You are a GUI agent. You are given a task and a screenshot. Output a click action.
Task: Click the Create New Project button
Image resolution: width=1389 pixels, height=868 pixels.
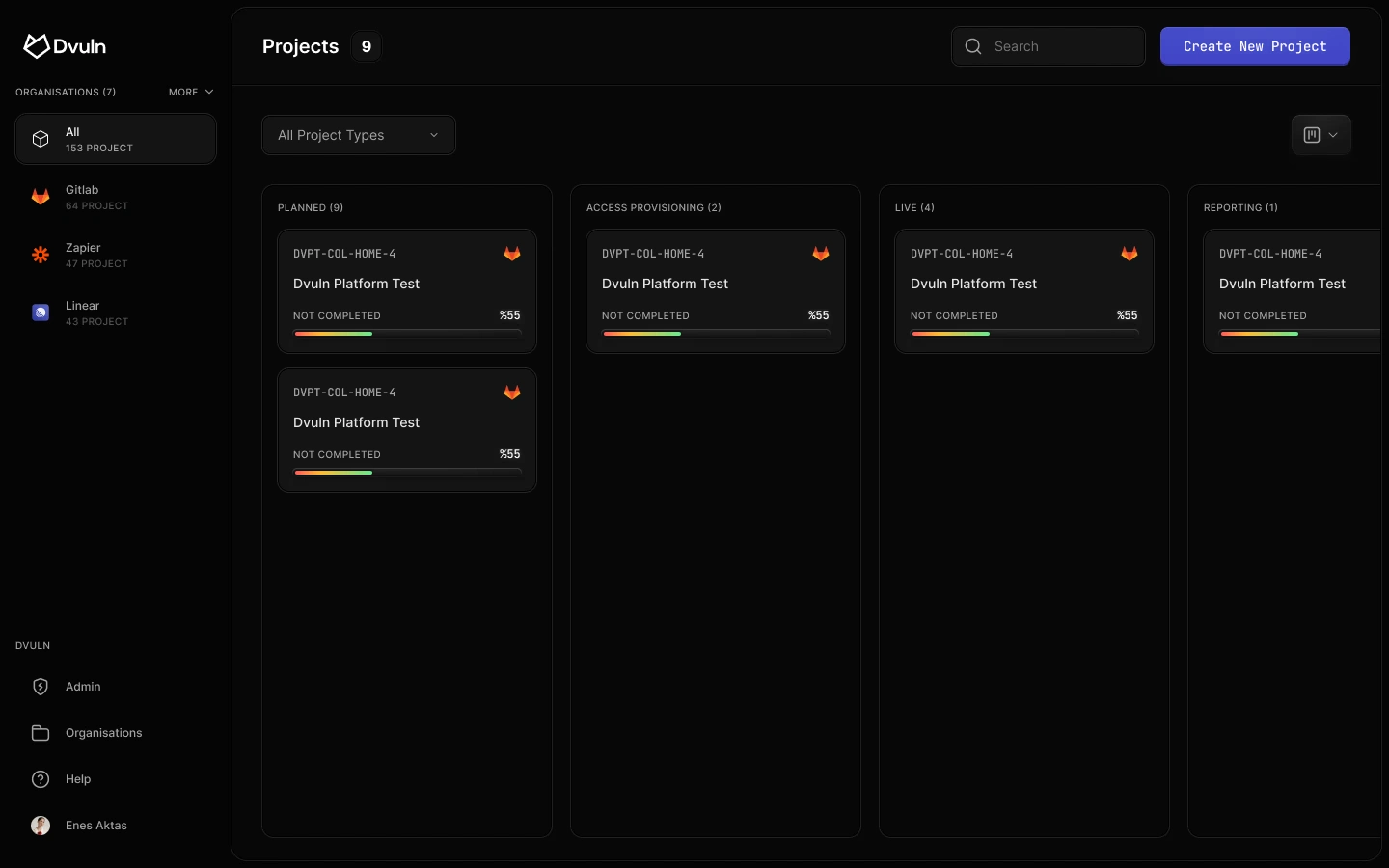pos(1254,46)
